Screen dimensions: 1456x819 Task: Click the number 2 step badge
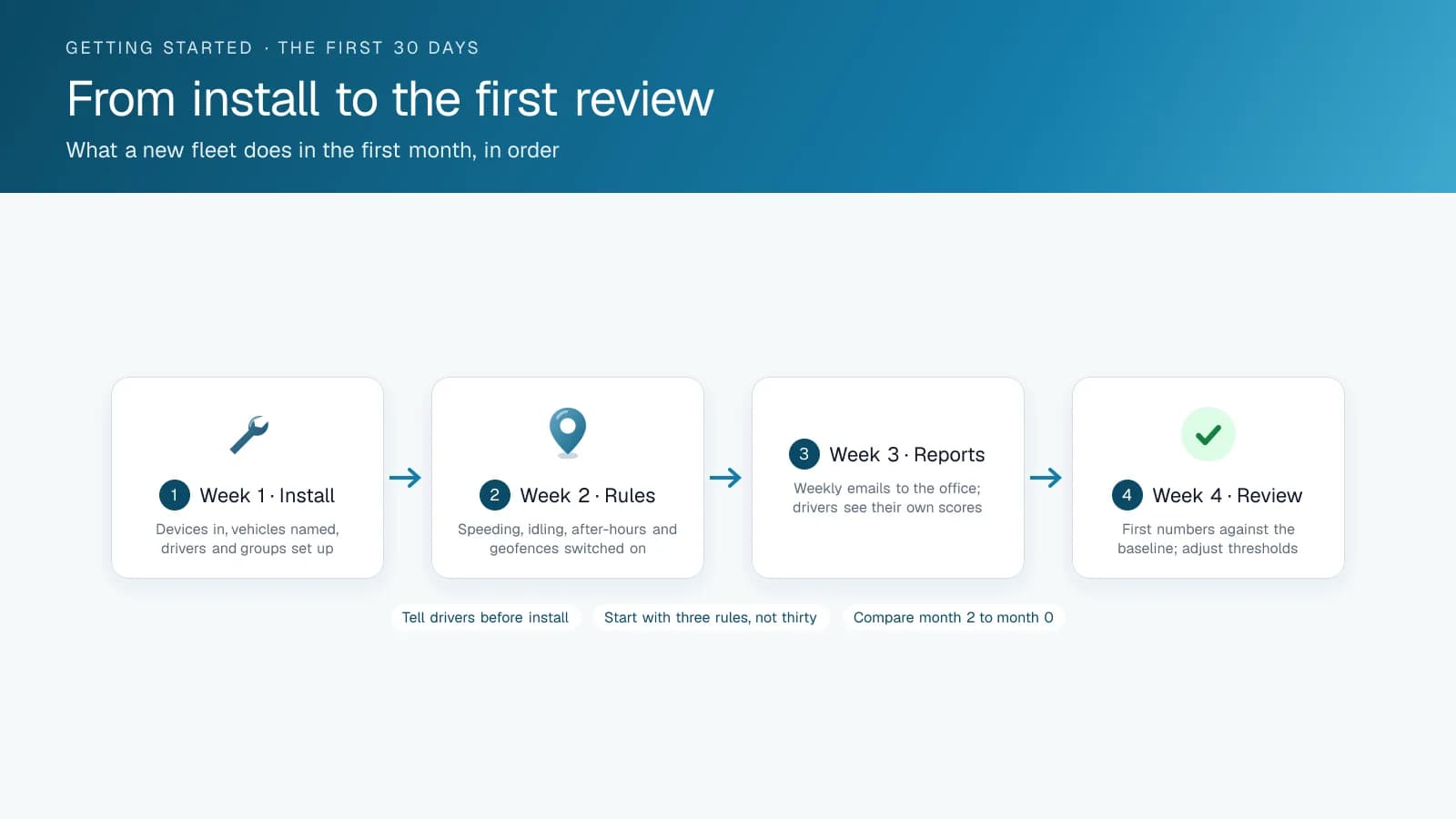(x=495, y=495)
